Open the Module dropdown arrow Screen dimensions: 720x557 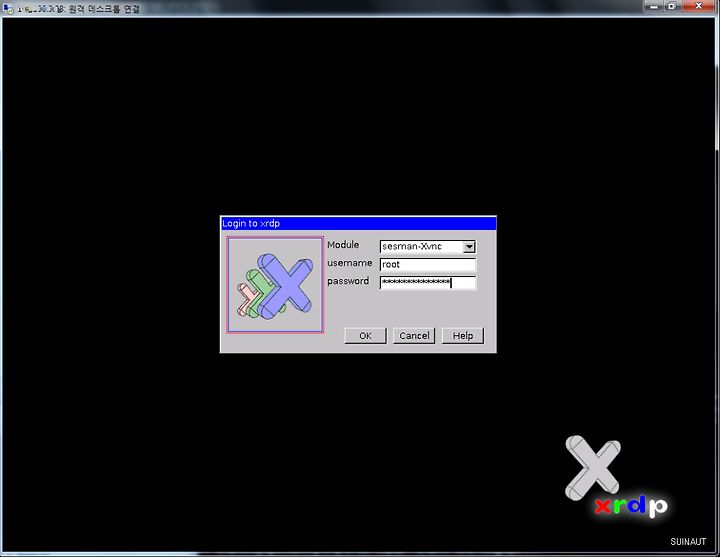click(x=468, y=247)
